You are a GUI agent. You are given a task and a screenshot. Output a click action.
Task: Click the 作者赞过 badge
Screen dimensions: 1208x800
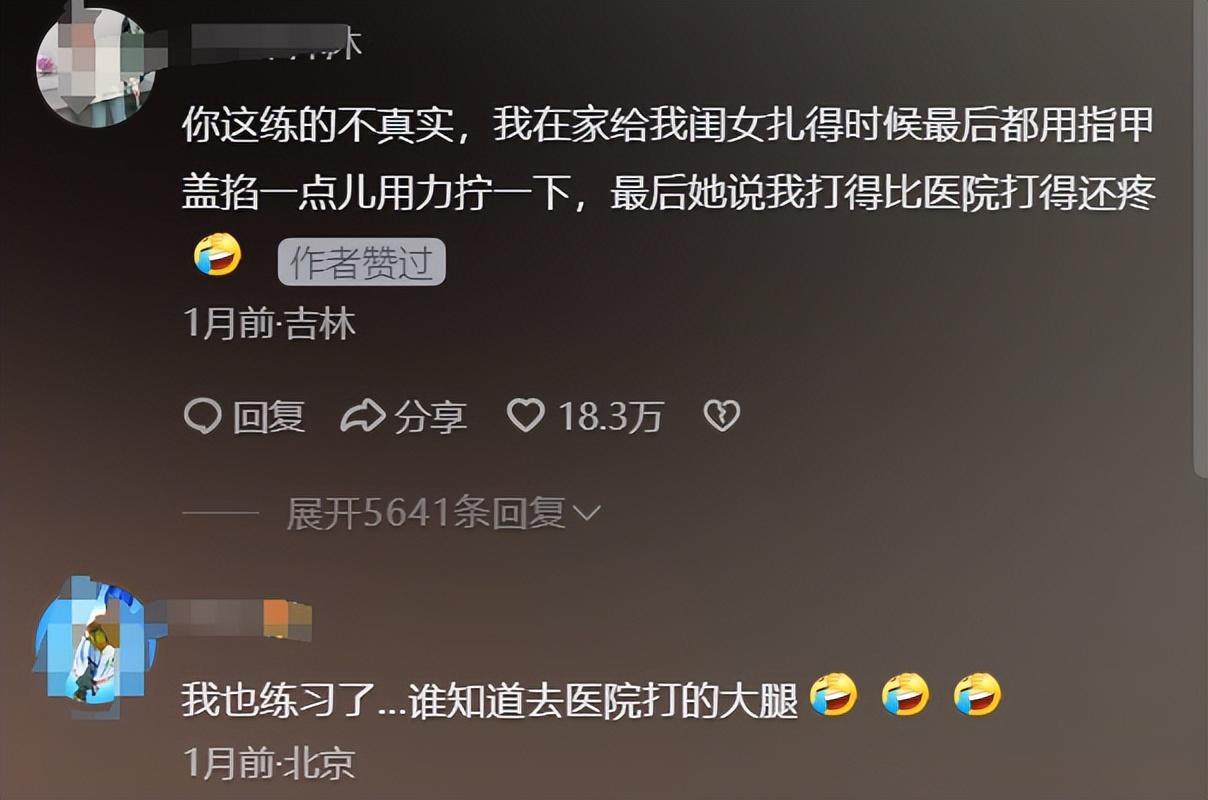tap(361, 263)
